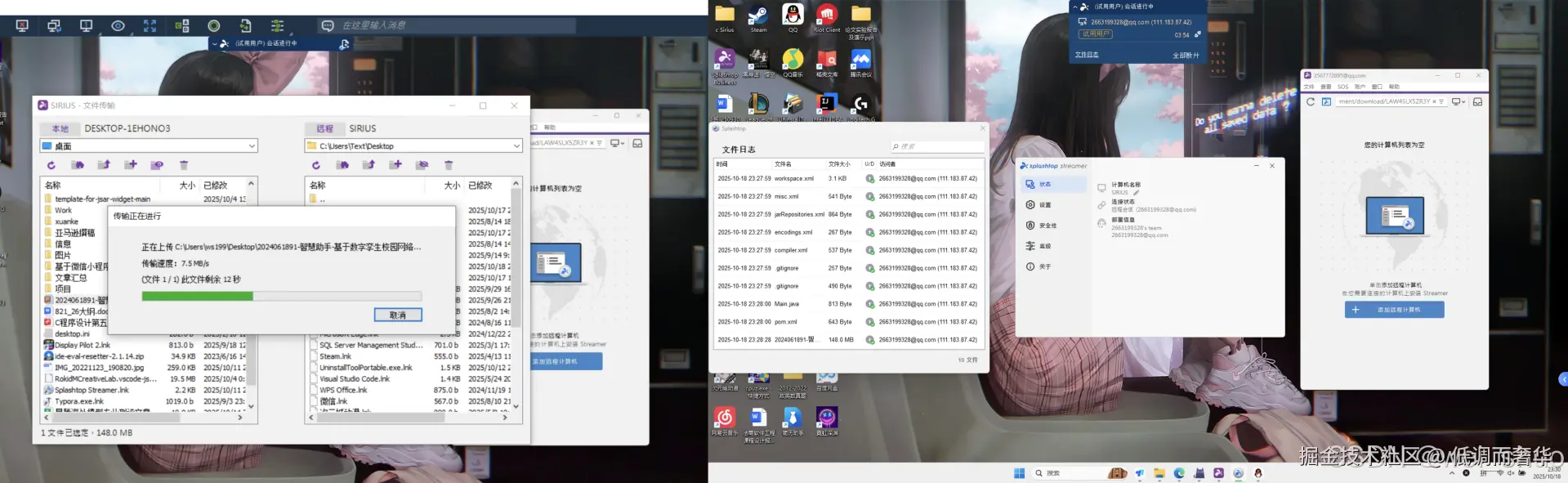Screen dimensions: 1568x483
Task: Click the 添加远程计算机 button
Action: 1395,310
